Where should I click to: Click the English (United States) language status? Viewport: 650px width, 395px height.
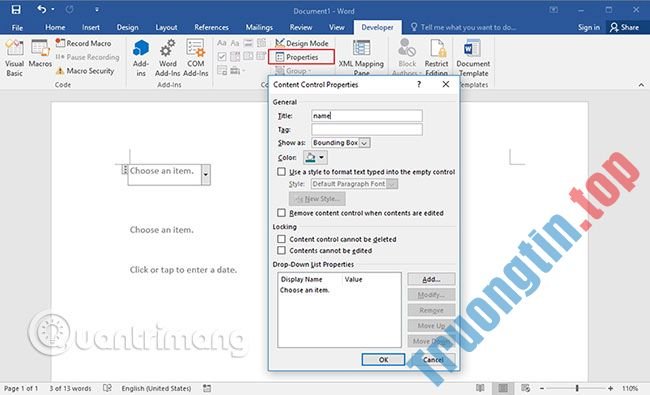point(156,388)
